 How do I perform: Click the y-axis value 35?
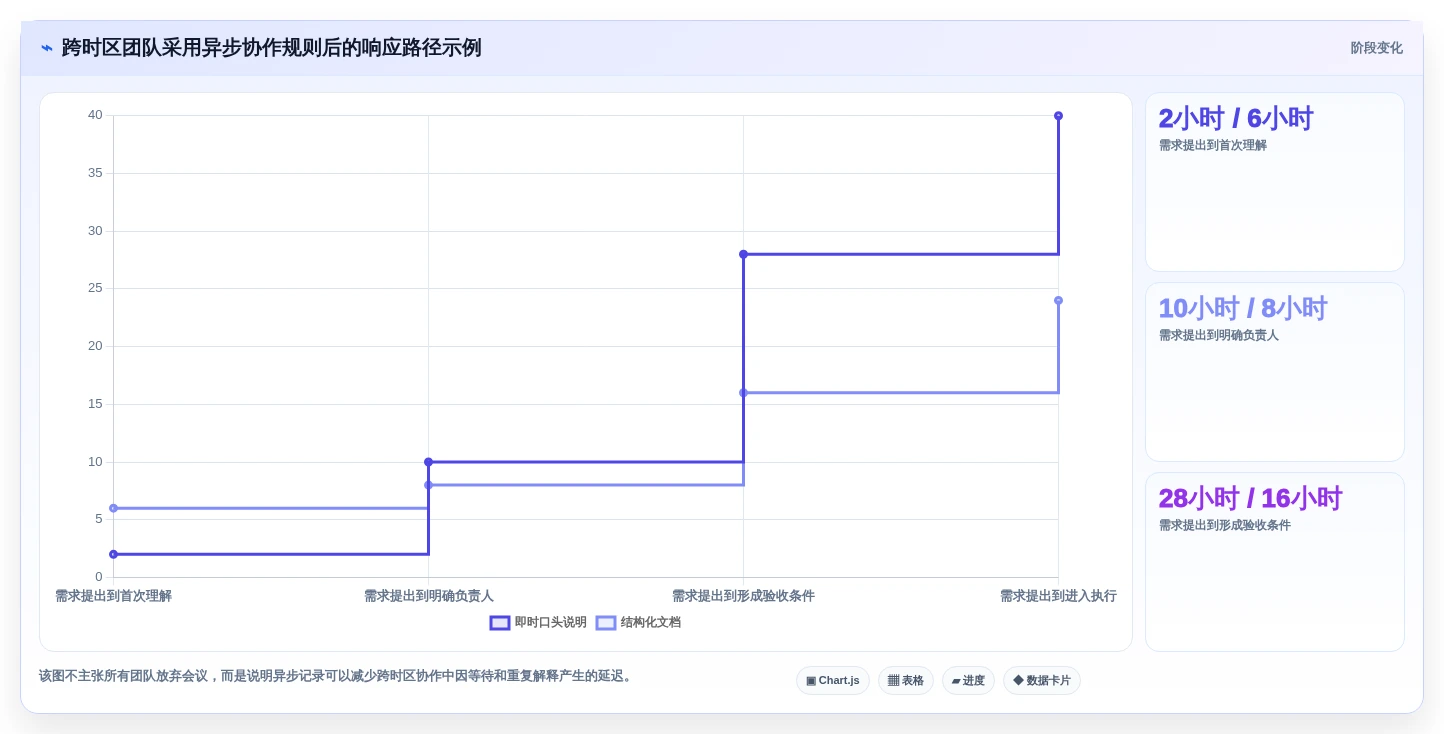pyautogui.click(x=95, y=173)
